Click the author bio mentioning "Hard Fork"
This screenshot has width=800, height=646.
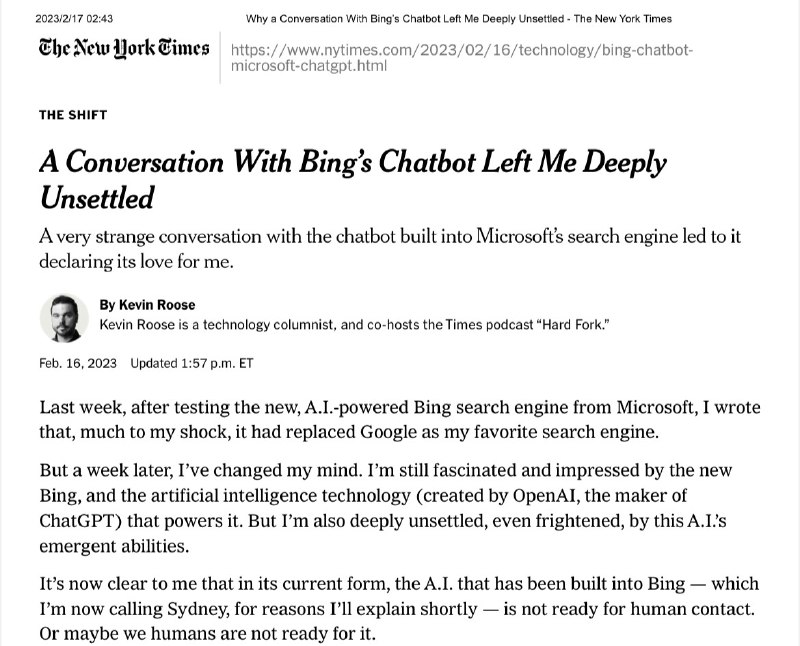(x=355, y=325)
